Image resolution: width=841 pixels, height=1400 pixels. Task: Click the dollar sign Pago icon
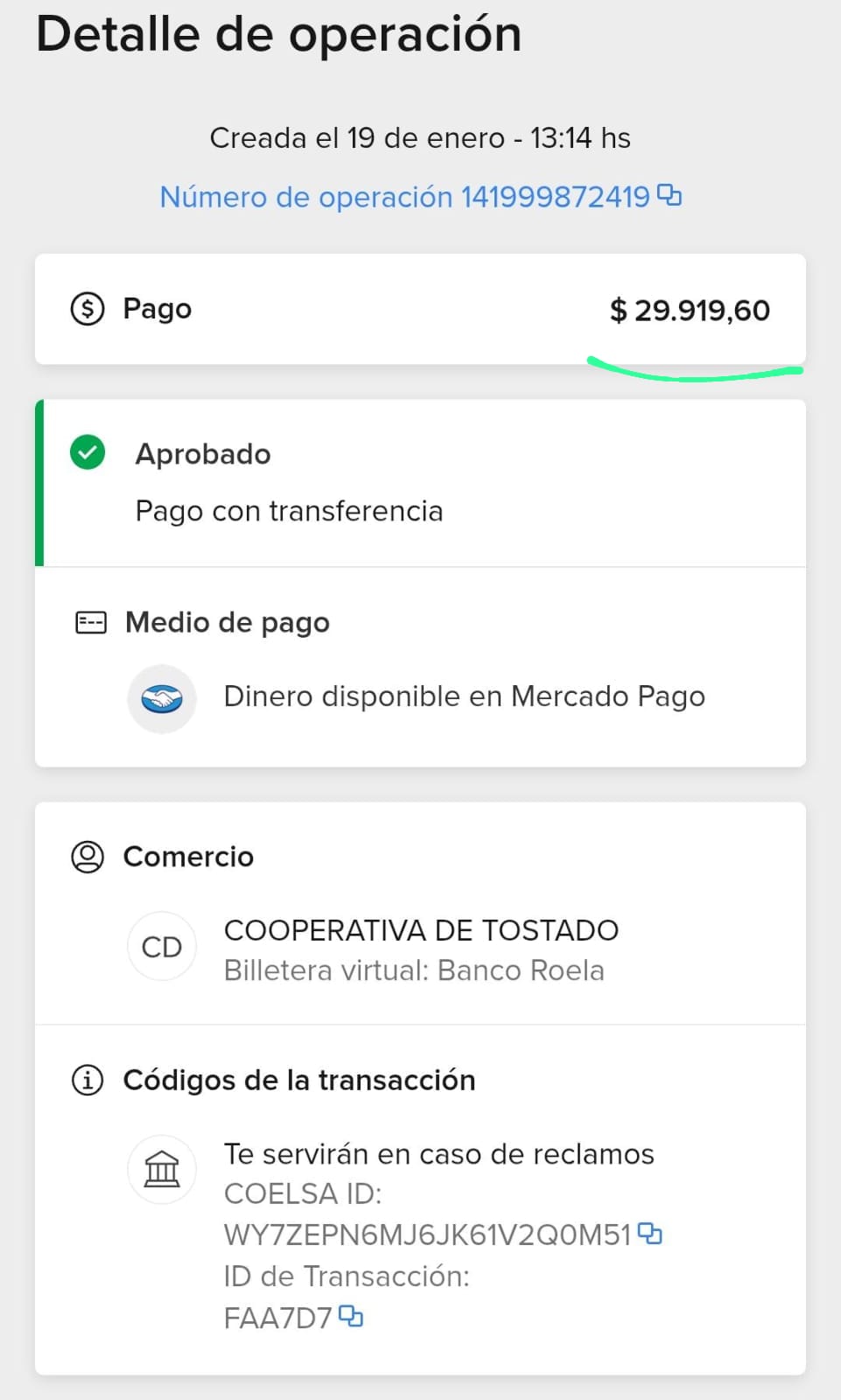pyautogui.click(x=88, y=309)
